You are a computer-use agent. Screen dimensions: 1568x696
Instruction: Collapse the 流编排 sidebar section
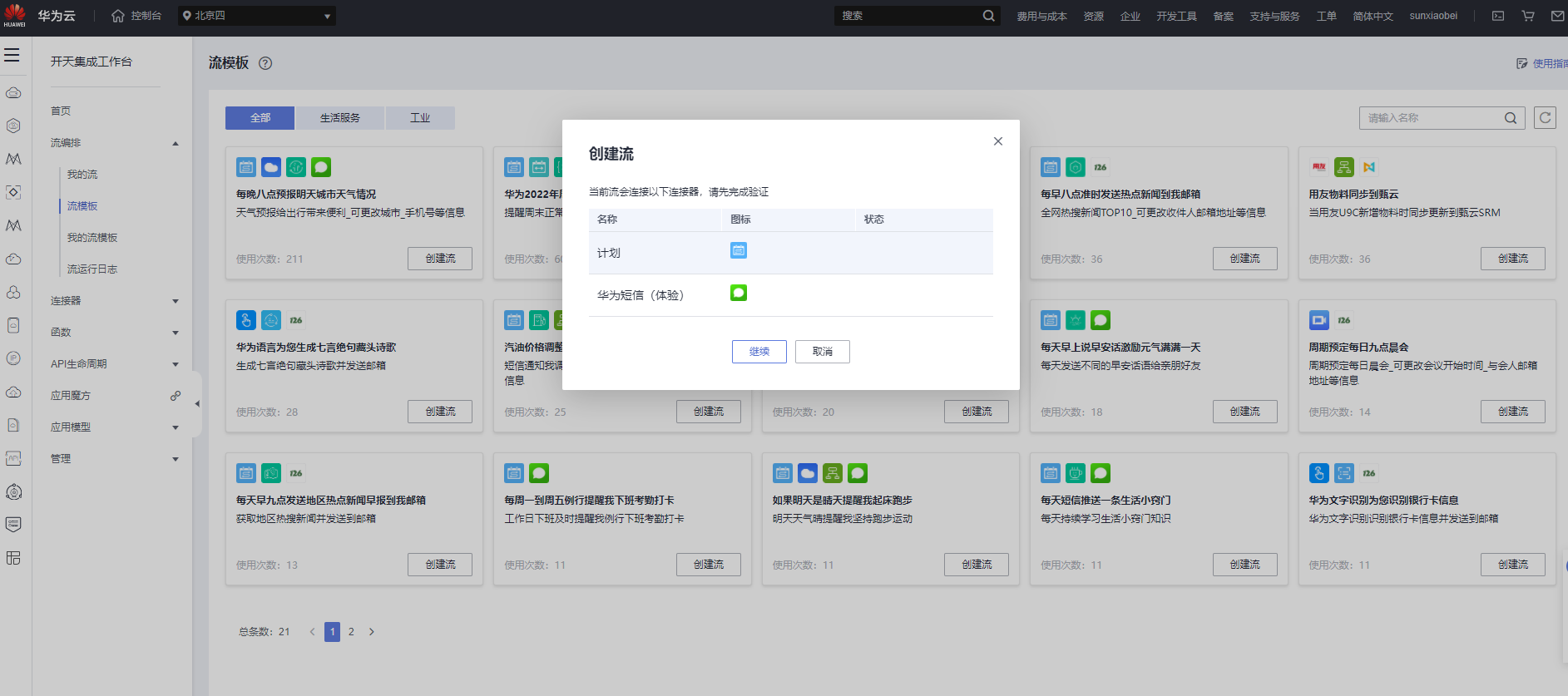(176, 143)
